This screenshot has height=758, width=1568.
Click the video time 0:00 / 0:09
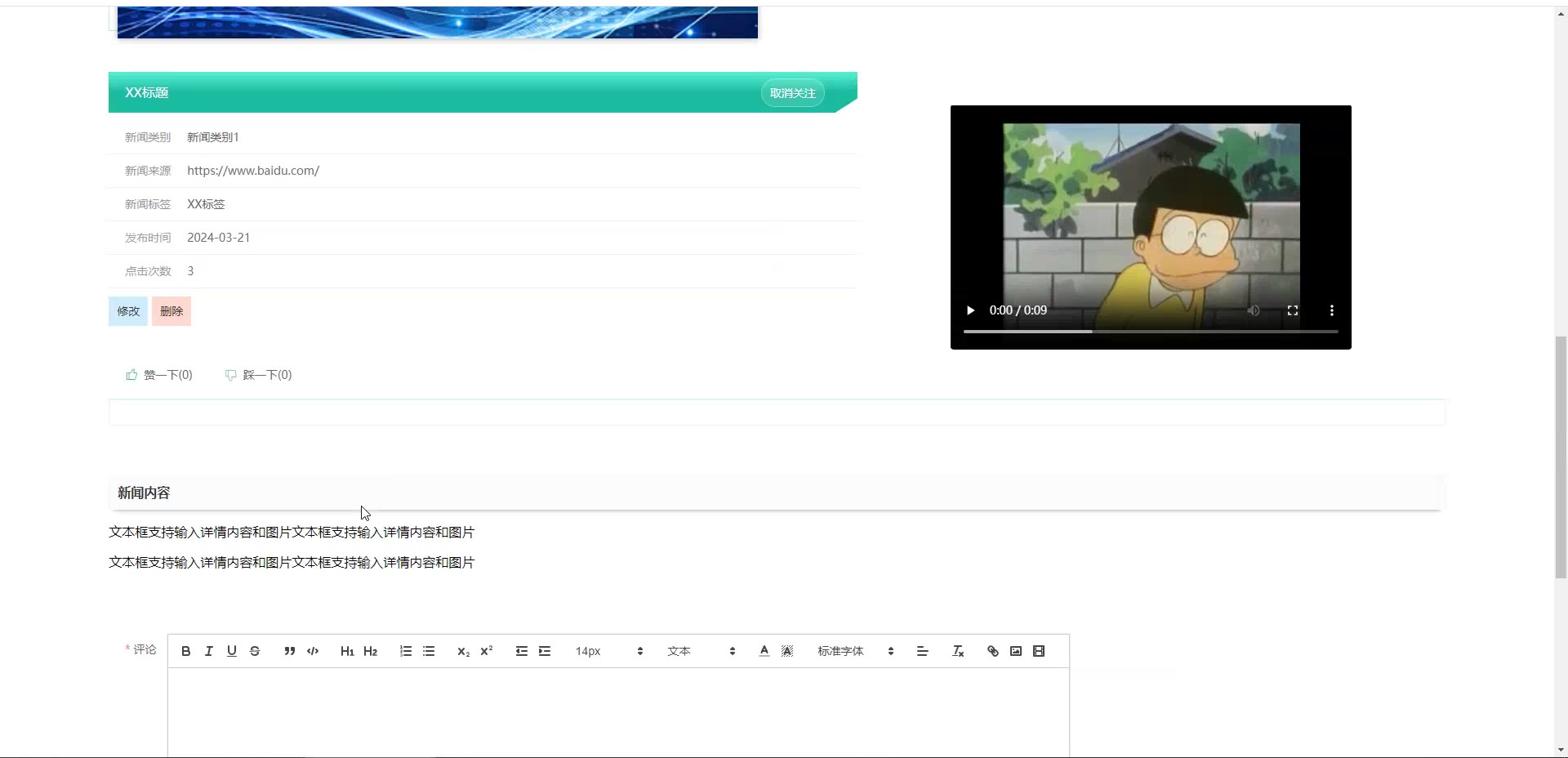[1018, 310]
